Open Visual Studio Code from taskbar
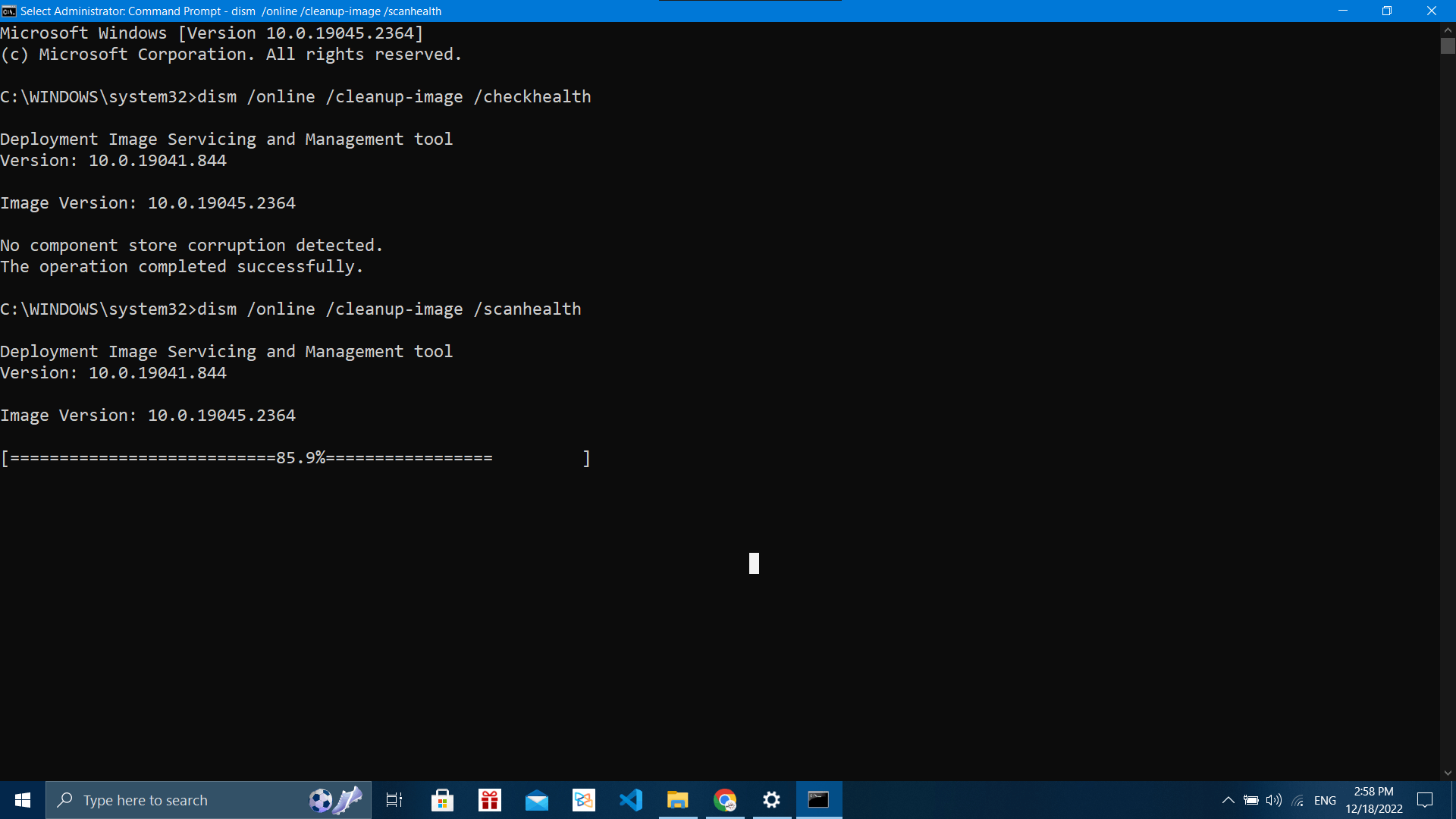1456x819 pixels. [x=631, y=800]
